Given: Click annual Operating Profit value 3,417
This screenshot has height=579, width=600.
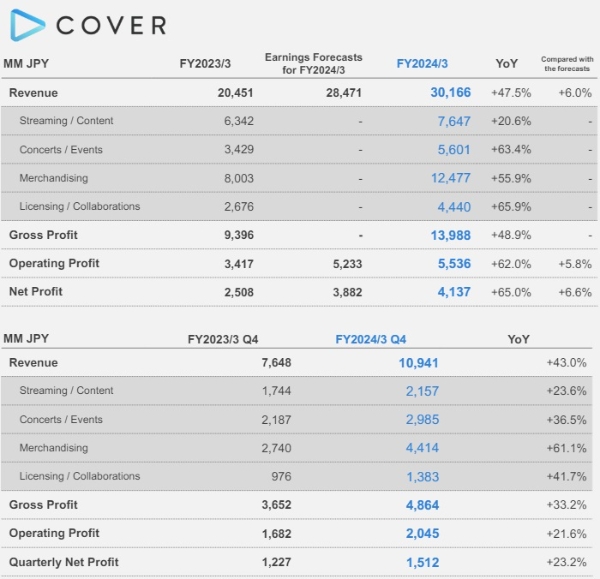Looking at the screenshot, I should (239, 264).
